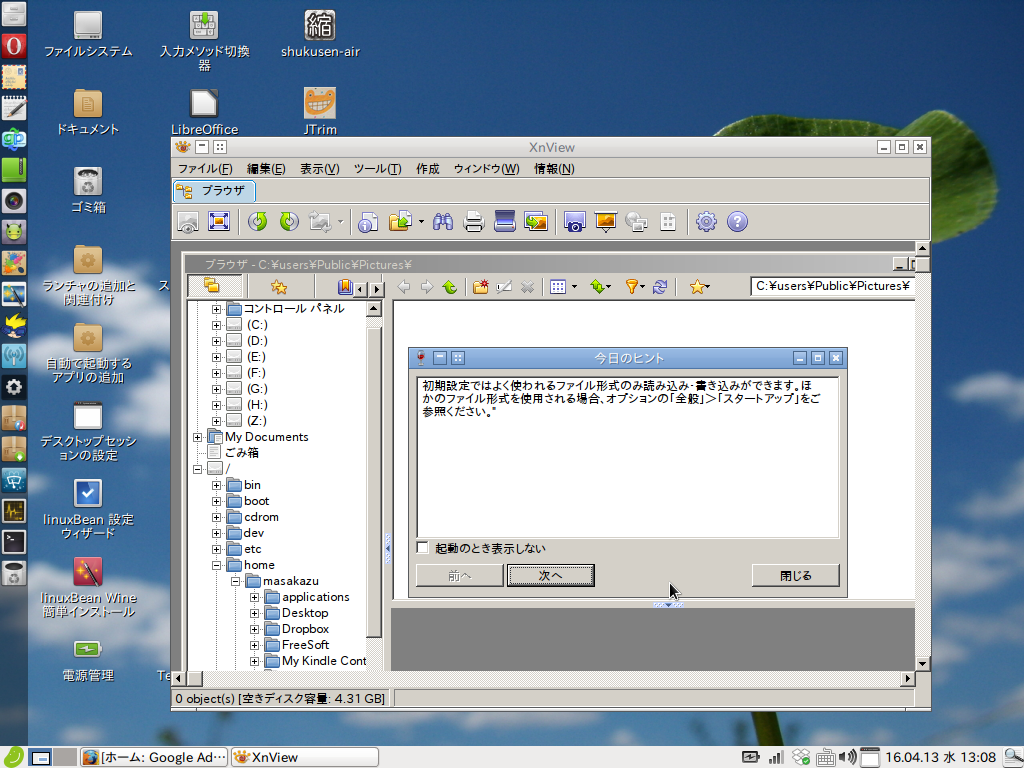Open the ツール menu
Image resolution: width=1024 pixels, height=768 pixels.
376,169
